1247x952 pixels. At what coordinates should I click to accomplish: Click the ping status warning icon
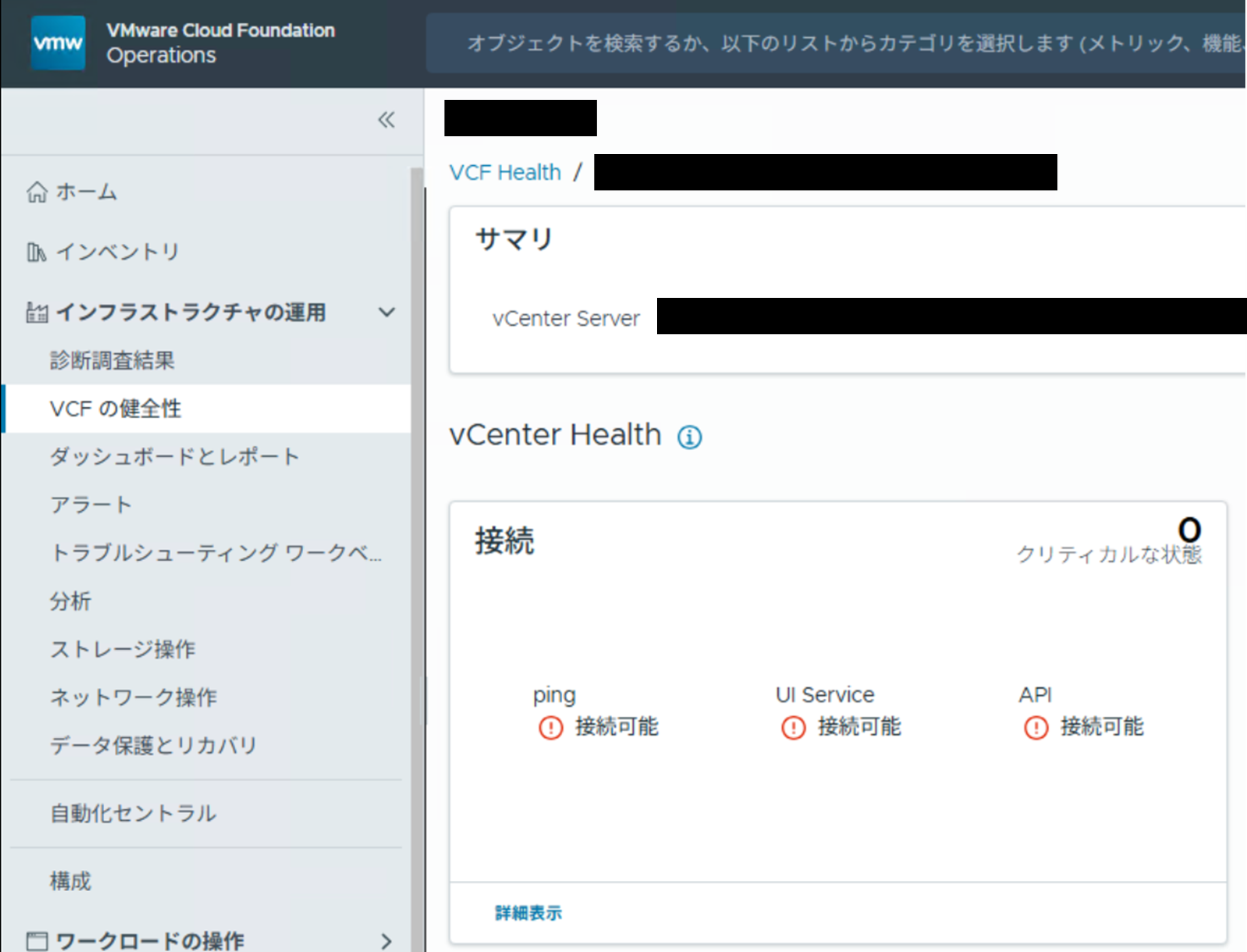point(550,727)
